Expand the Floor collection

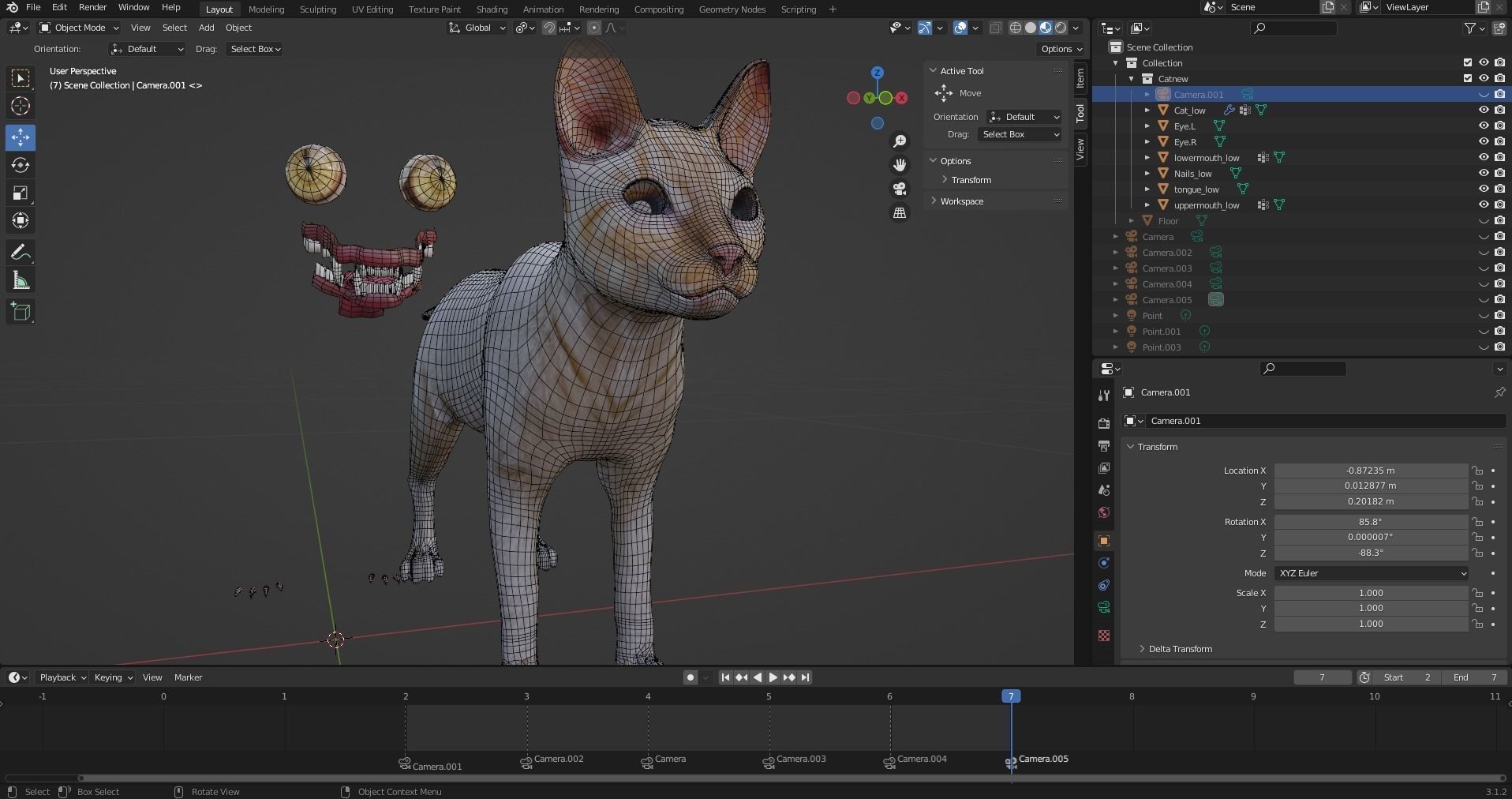[1132, 221]
